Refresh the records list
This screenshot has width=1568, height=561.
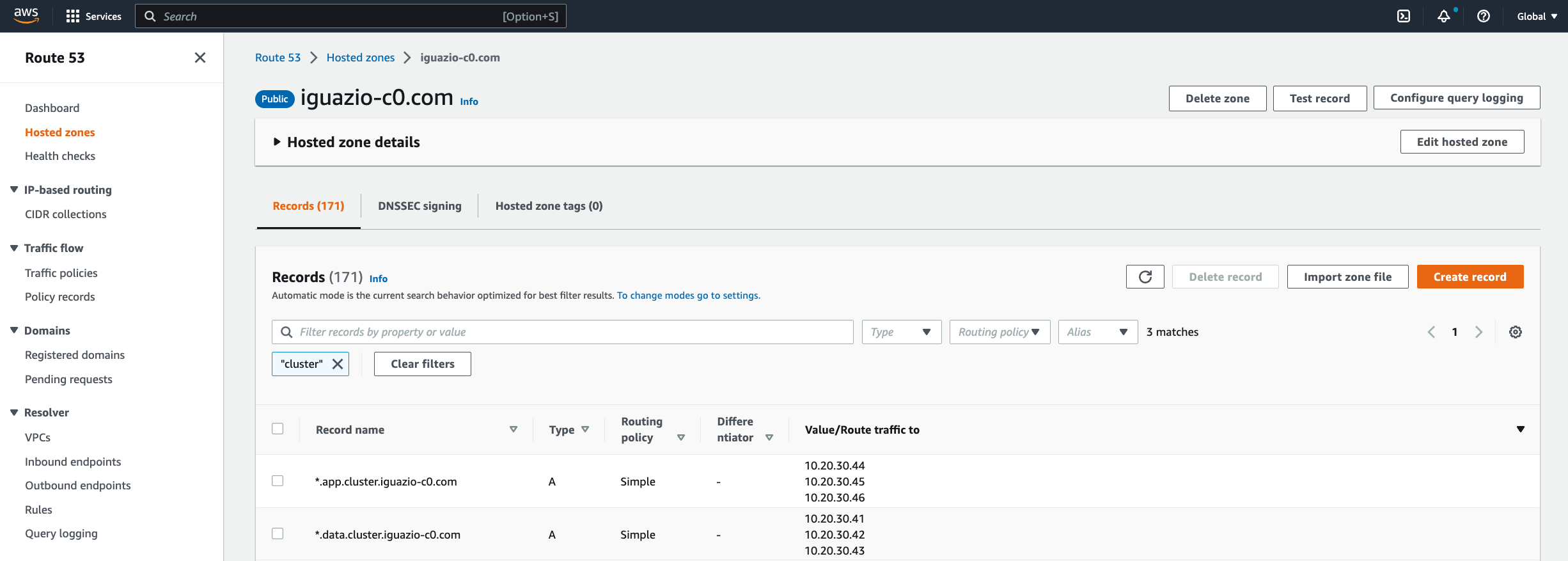click(x=1145, y=277)
